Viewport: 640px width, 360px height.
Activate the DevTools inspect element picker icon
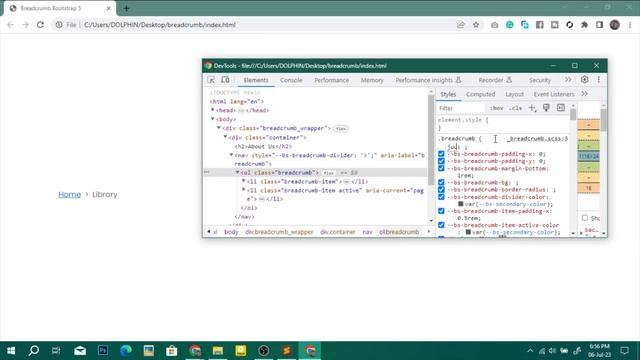tap(211, 80)
